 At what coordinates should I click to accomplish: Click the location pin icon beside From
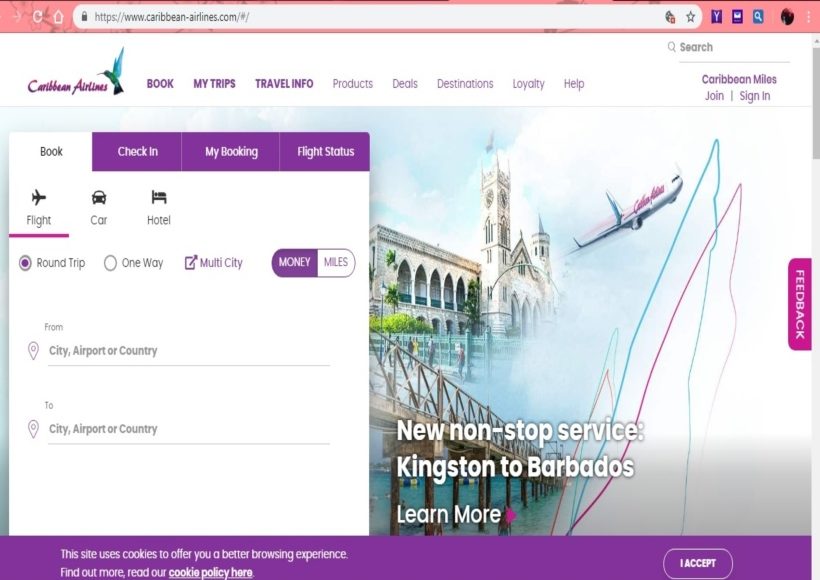point(33,350)
